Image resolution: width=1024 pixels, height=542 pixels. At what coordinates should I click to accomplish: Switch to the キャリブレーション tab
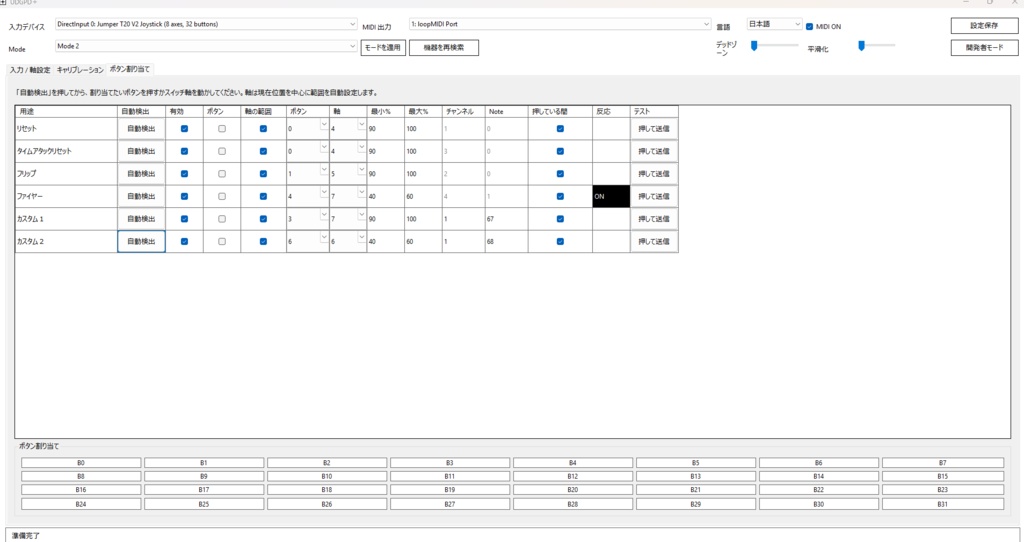tap(80, 70)
